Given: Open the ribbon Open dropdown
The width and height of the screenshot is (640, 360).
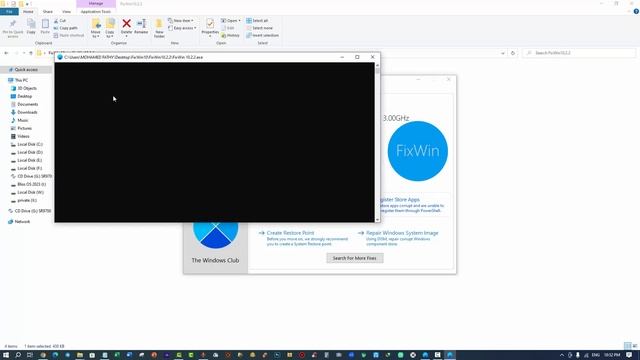Looking at the screenshot, I should click(231, 20).
